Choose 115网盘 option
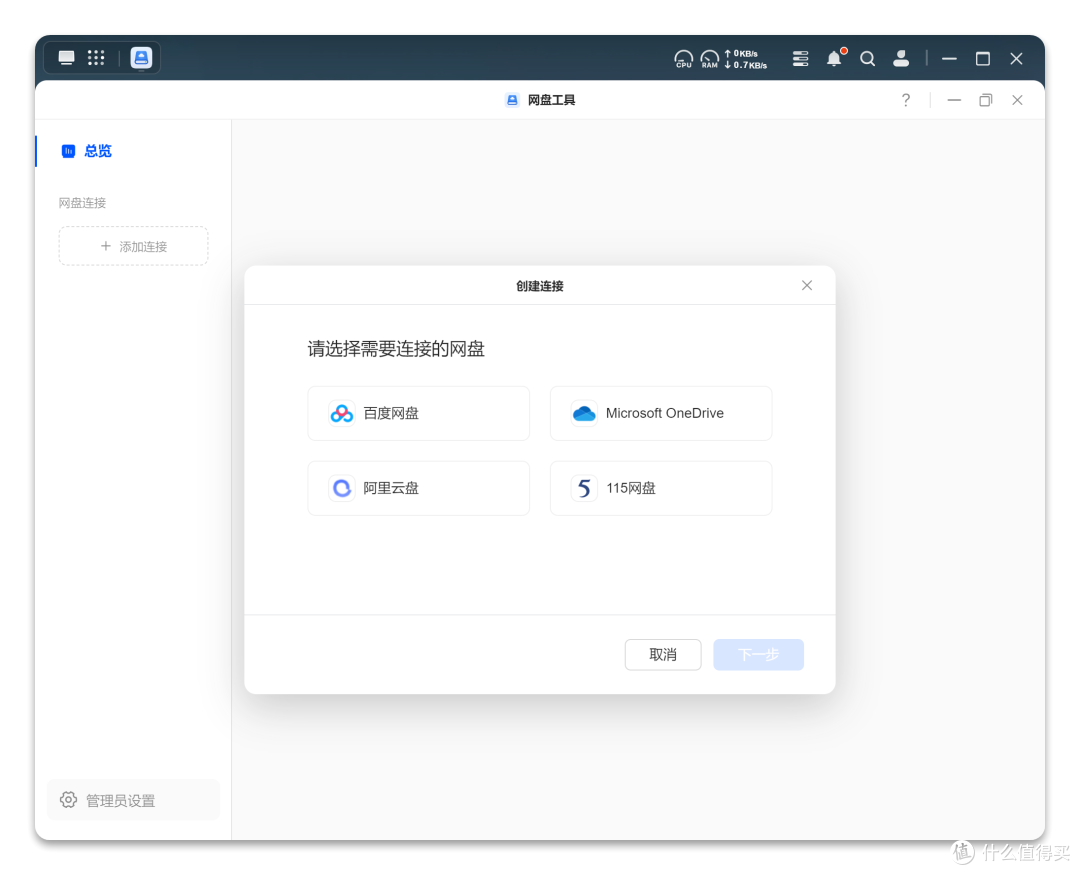Viewport: 1080px width, 875px height. click(661, 488)
